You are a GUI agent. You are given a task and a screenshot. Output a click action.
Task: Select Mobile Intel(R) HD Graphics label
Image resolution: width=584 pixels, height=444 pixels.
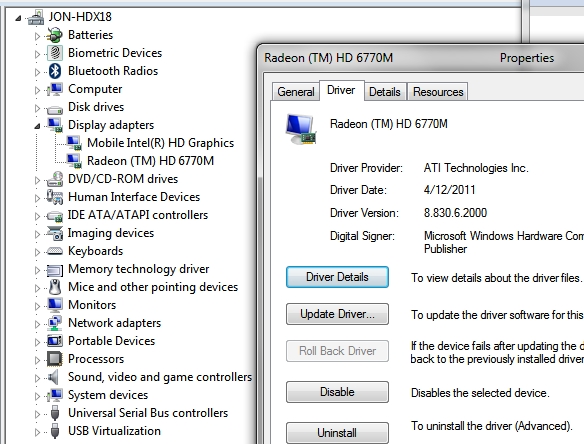(161, 143)
